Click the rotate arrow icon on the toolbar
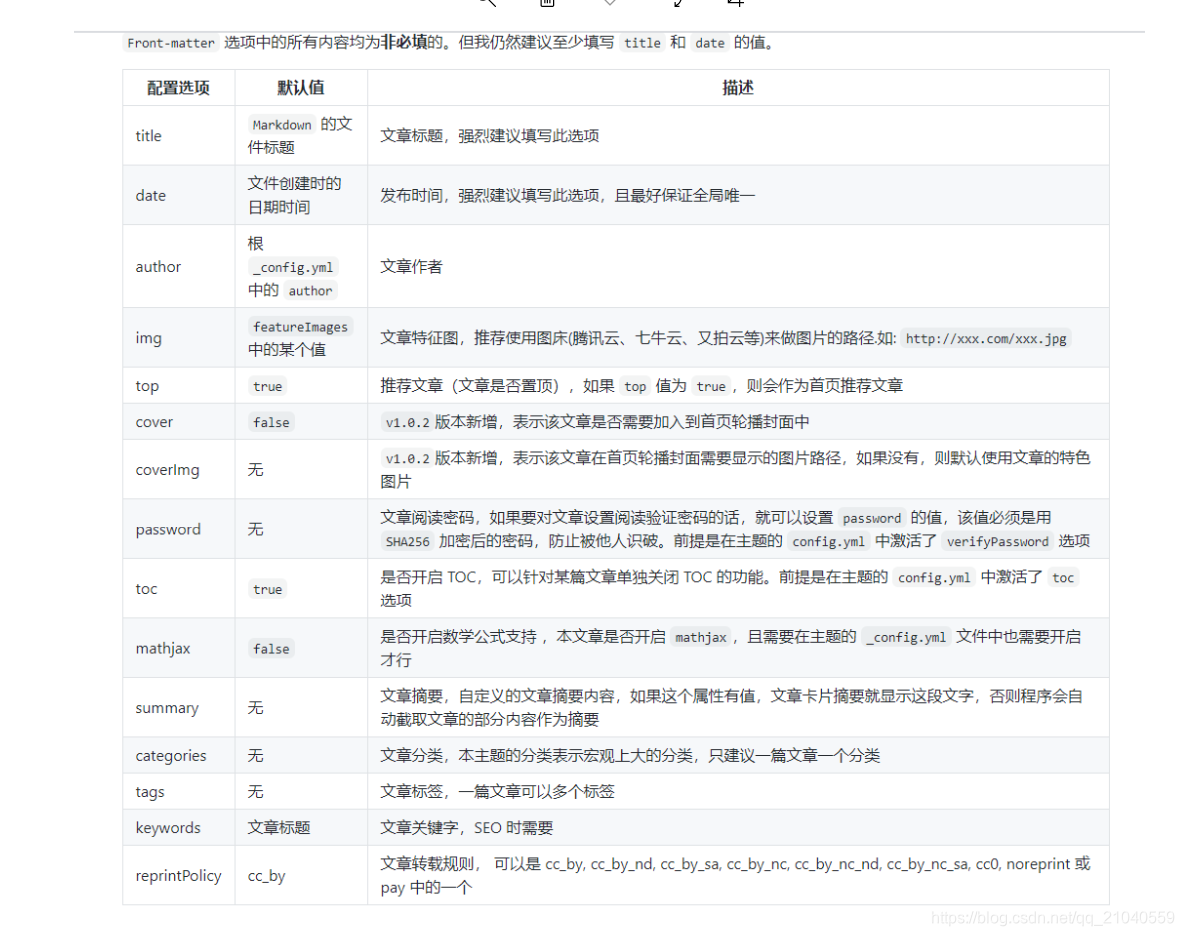Screen dimensions: 1184x936 pos(677,5)
